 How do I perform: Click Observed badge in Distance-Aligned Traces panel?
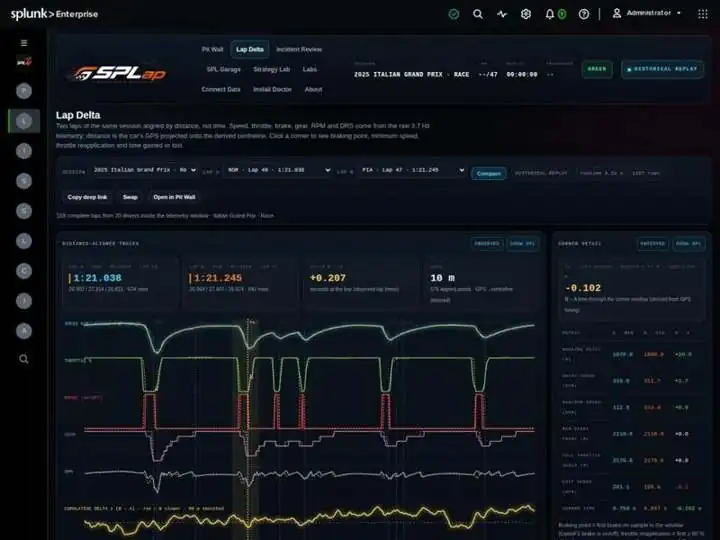click(x=487, y=244)
